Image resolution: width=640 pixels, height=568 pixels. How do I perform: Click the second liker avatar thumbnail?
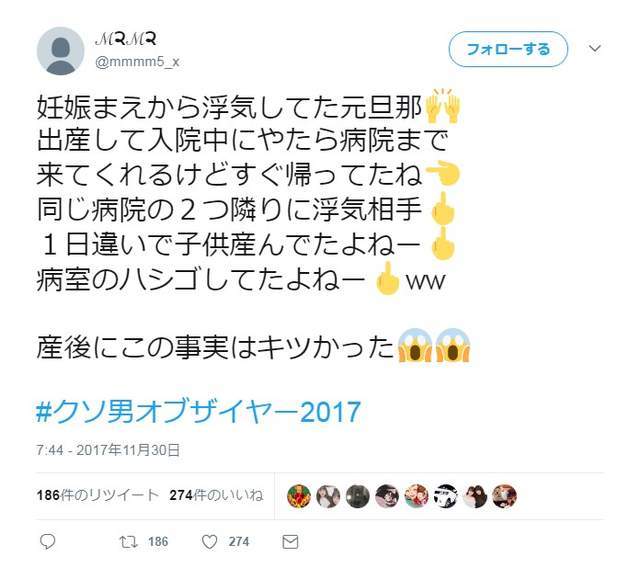point(328,496)
